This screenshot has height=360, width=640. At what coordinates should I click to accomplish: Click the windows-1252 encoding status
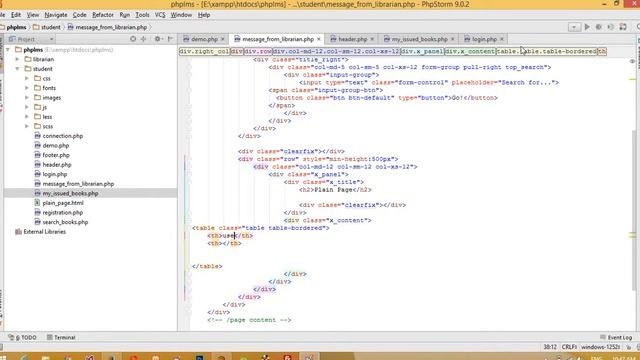click(x=600, y=347)
